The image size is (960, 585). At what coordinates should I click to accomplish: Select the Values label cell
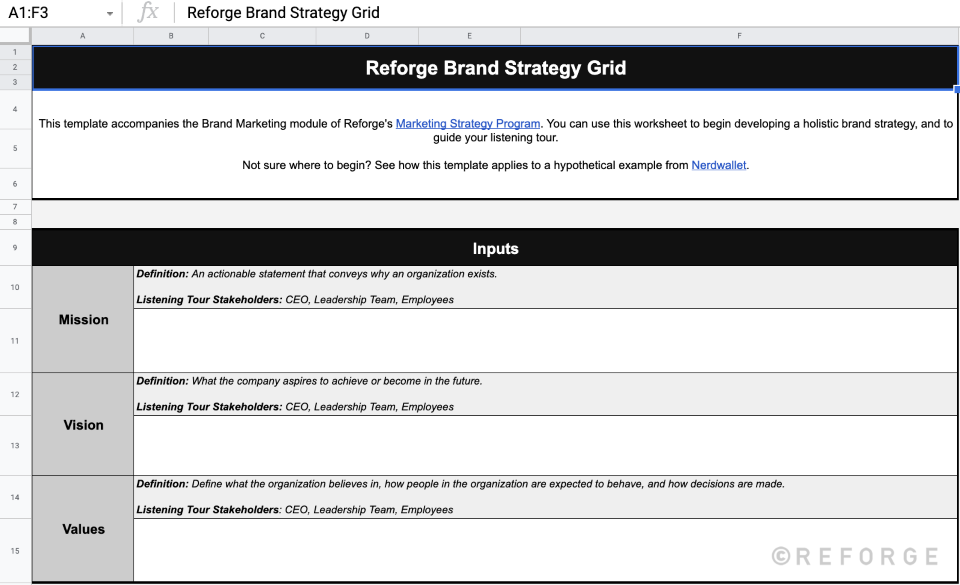point(82,529)
